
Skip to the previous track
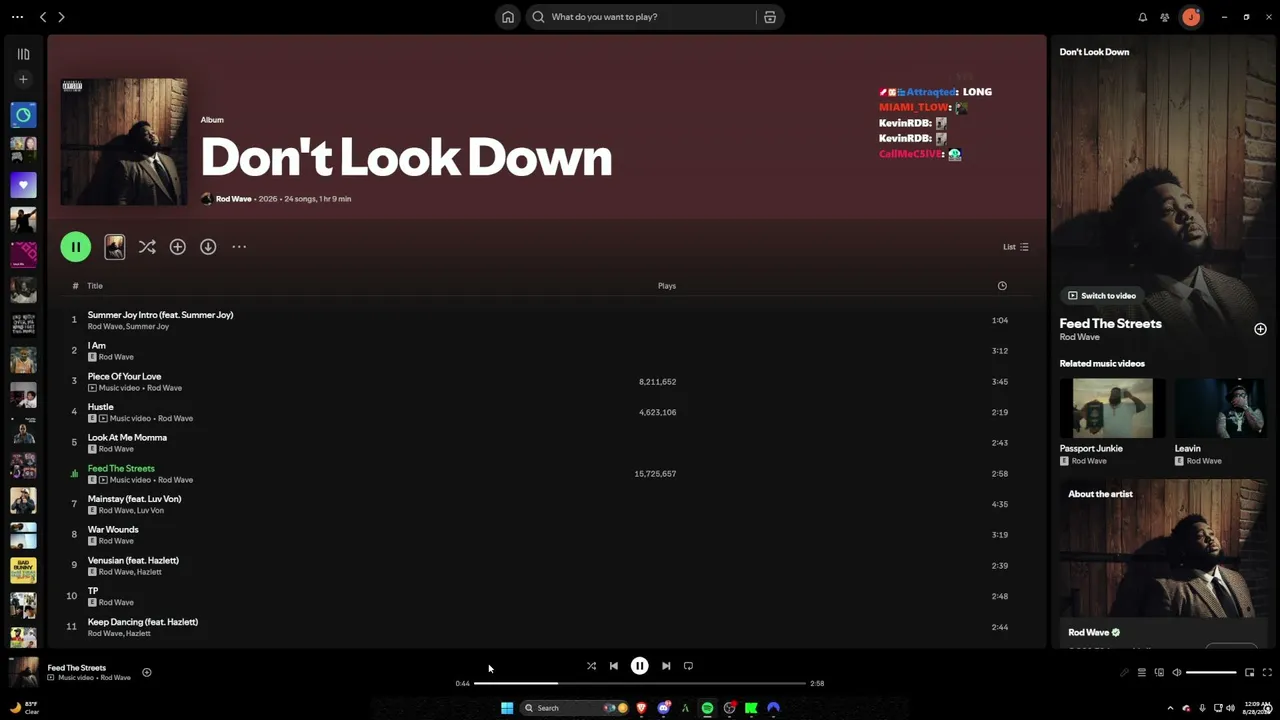pyautogui.click(x=614, y=666)
